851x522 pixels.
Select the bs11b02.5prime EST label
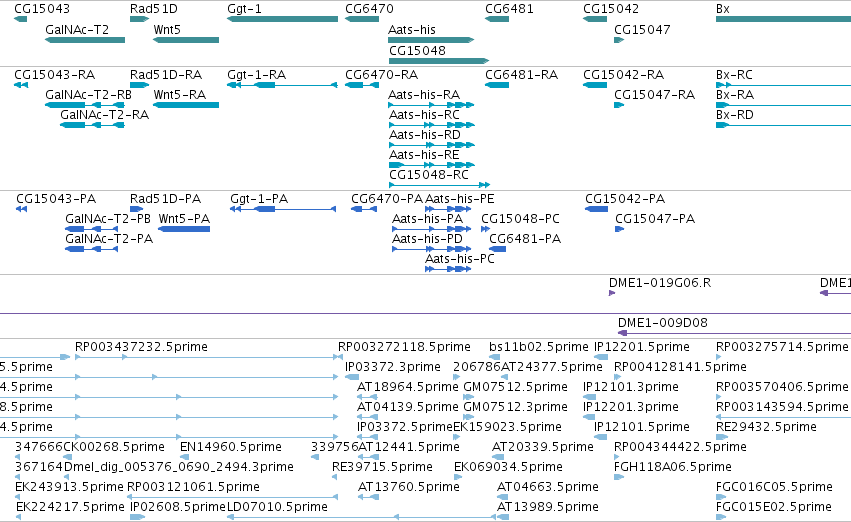click(538, 347)
